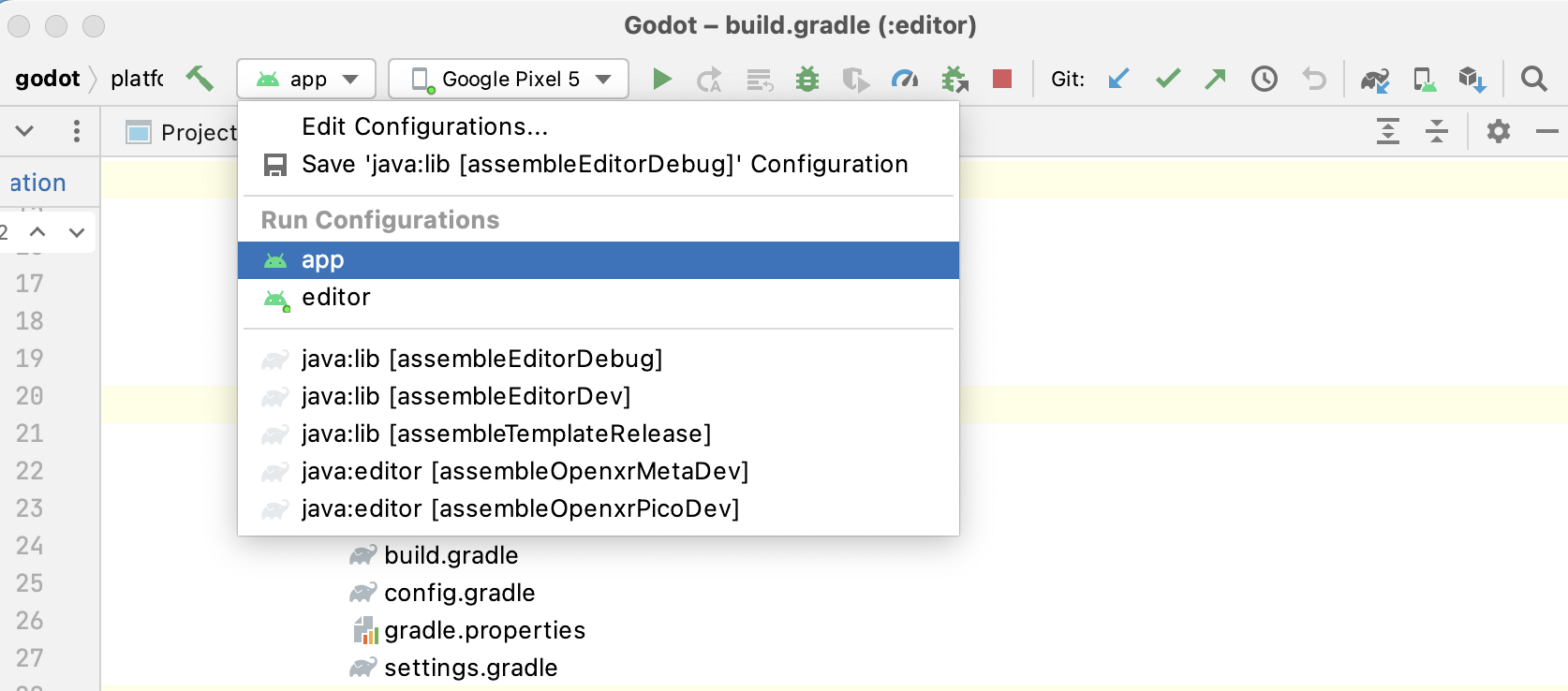Run the app with the green play icon

662,79
